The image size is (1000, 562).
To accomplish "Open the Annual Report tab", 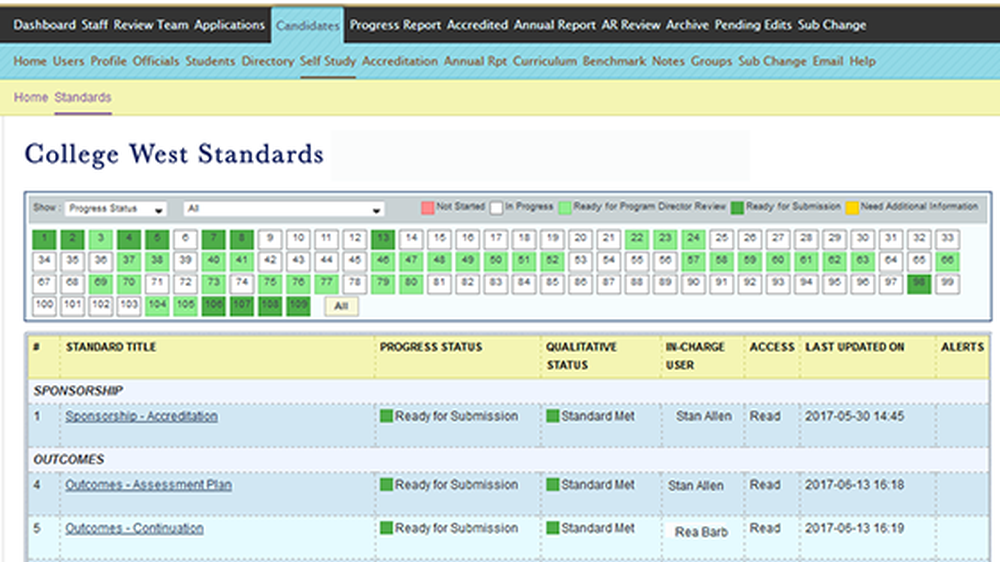I will point(555,25).
